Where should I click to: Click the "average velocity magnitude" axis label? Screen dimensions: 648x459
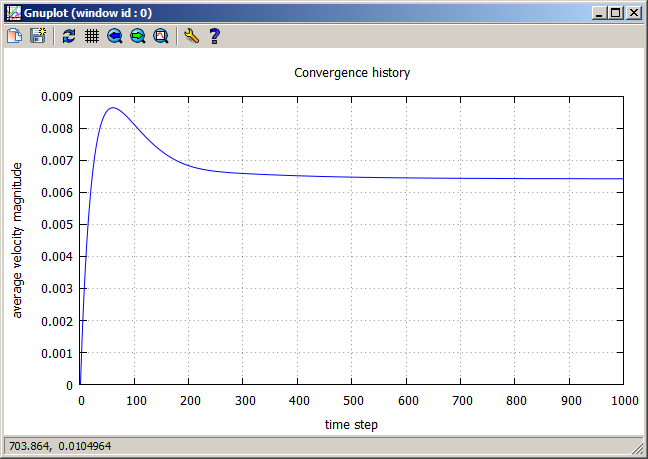point(17,241)
